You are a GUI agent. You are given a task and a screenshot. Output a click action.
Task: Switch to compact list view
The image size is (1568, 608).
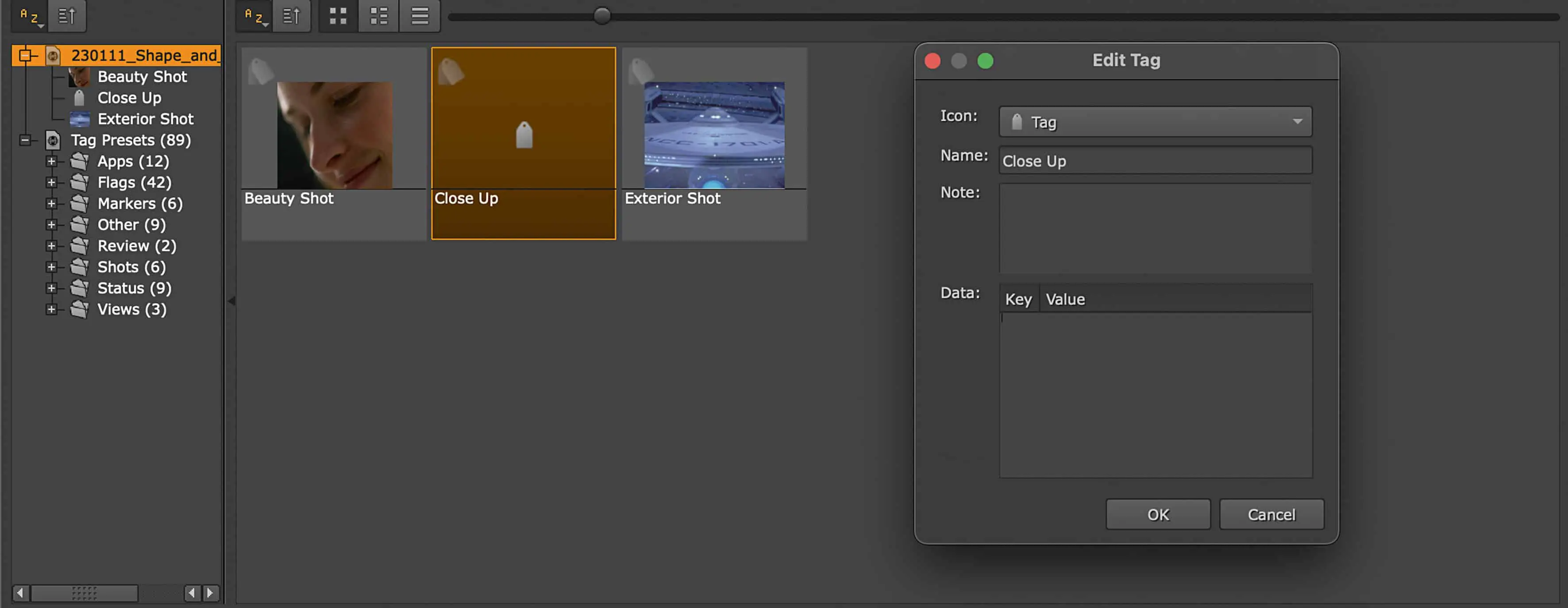pos(420,16)
